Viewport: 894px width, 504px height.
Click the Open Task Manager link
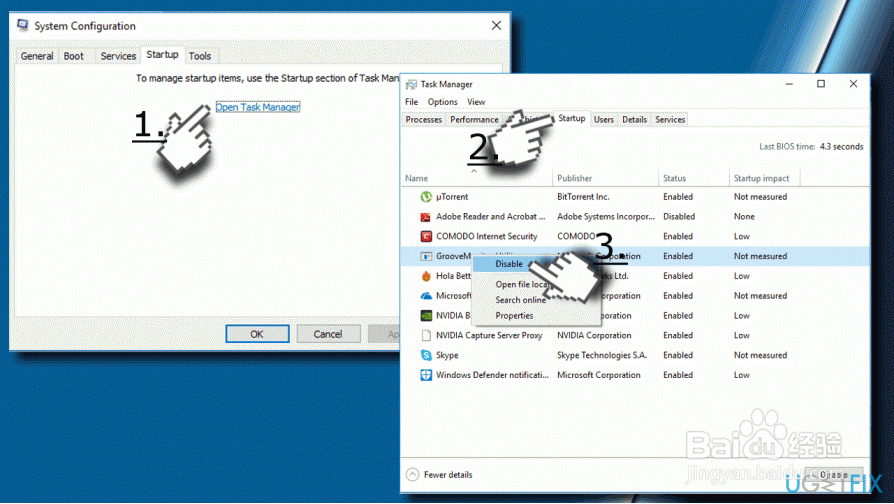tap(258, 107)
